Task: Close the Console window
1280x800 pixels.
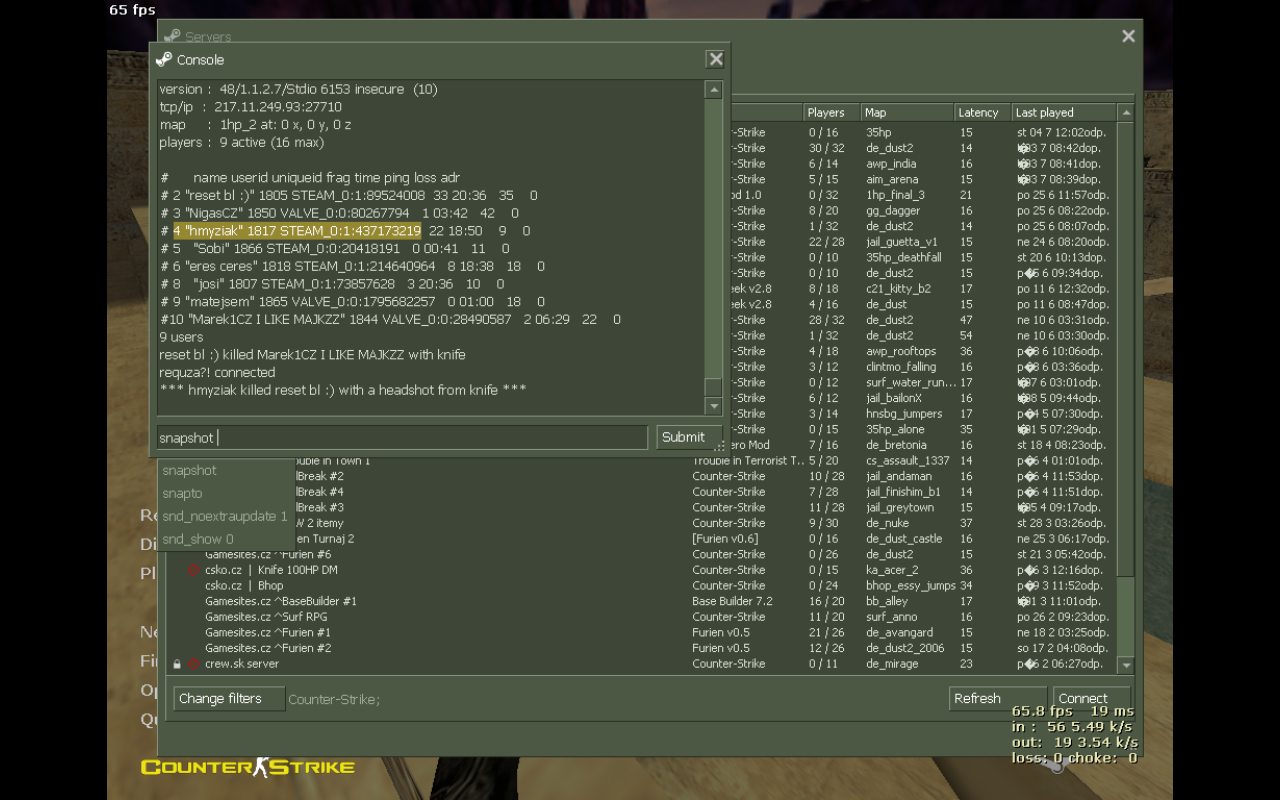Action: 715,59
